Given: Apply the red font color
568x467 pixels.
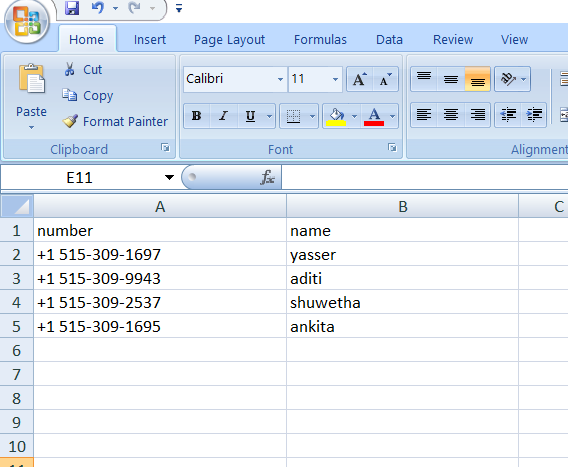Looking at the screenshot, I should (x=374, y=117).
